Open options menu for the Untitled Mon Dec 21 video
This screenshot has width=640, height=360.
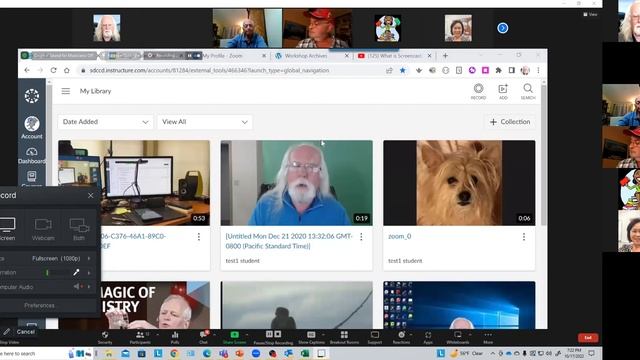pyautogui.click(x=361, y=237)
